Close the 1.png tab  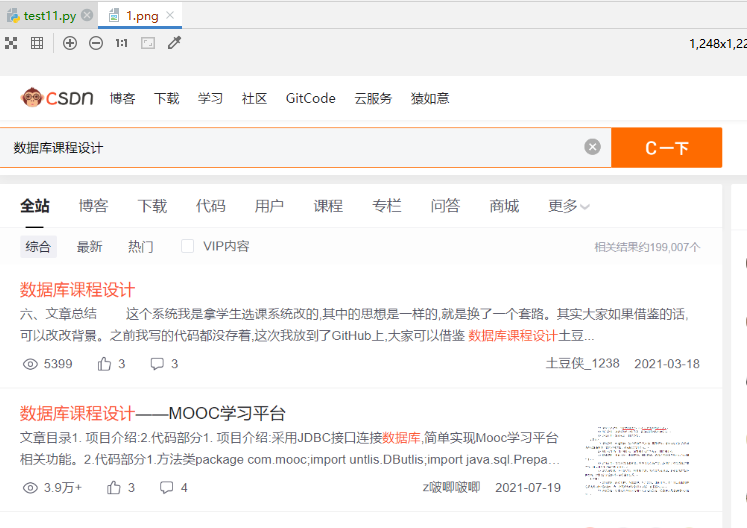pos(170,15)
